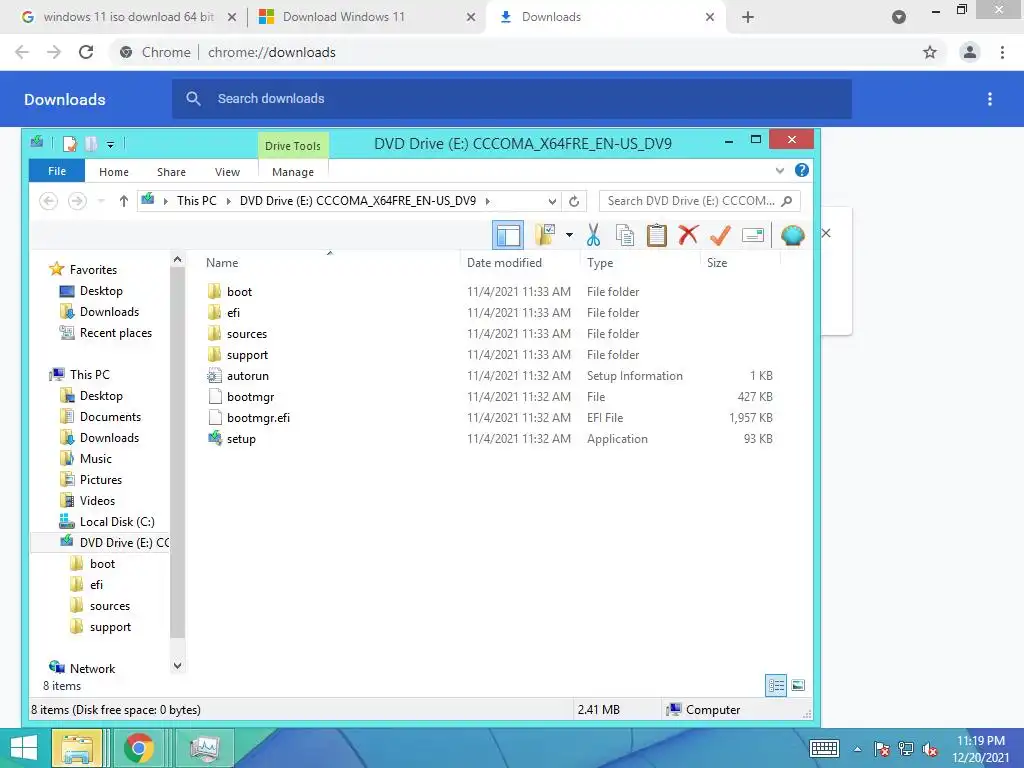Click the Copy pages icon
1024x768 pixels.
(625, 234)
